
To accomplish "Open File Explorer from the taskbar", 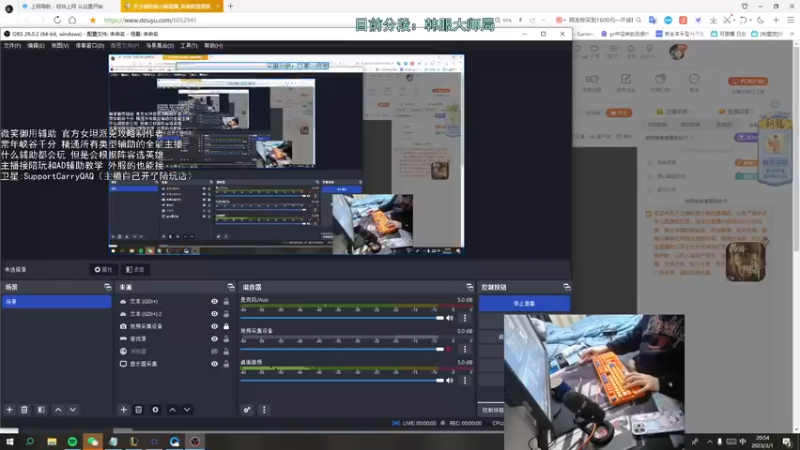I will click(x=52, y=441).
